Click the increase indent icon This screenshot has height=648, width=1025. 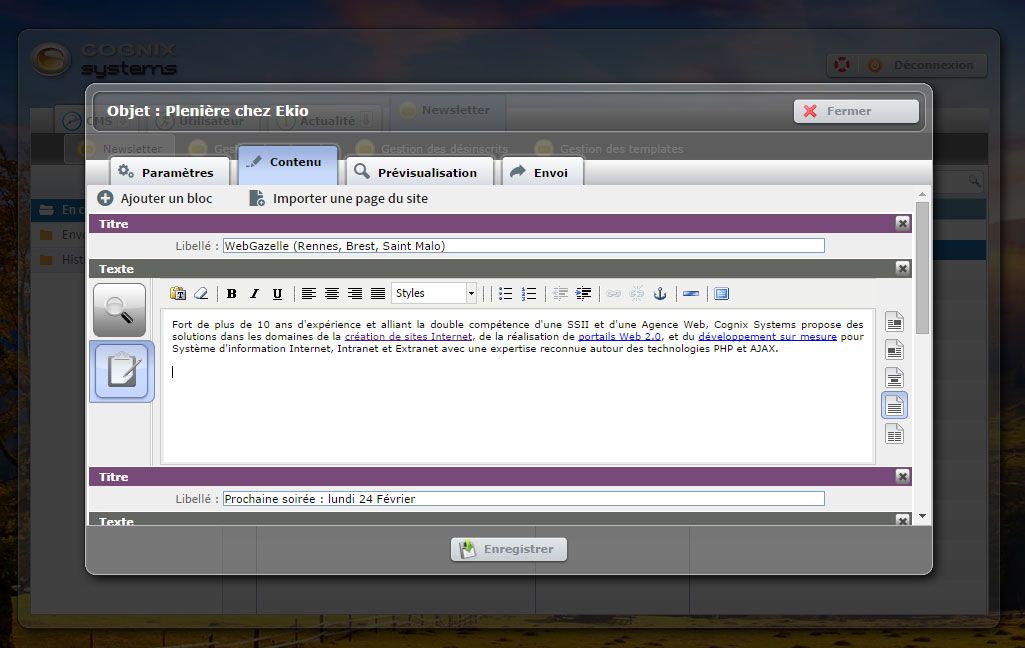(x=583, y=294)
